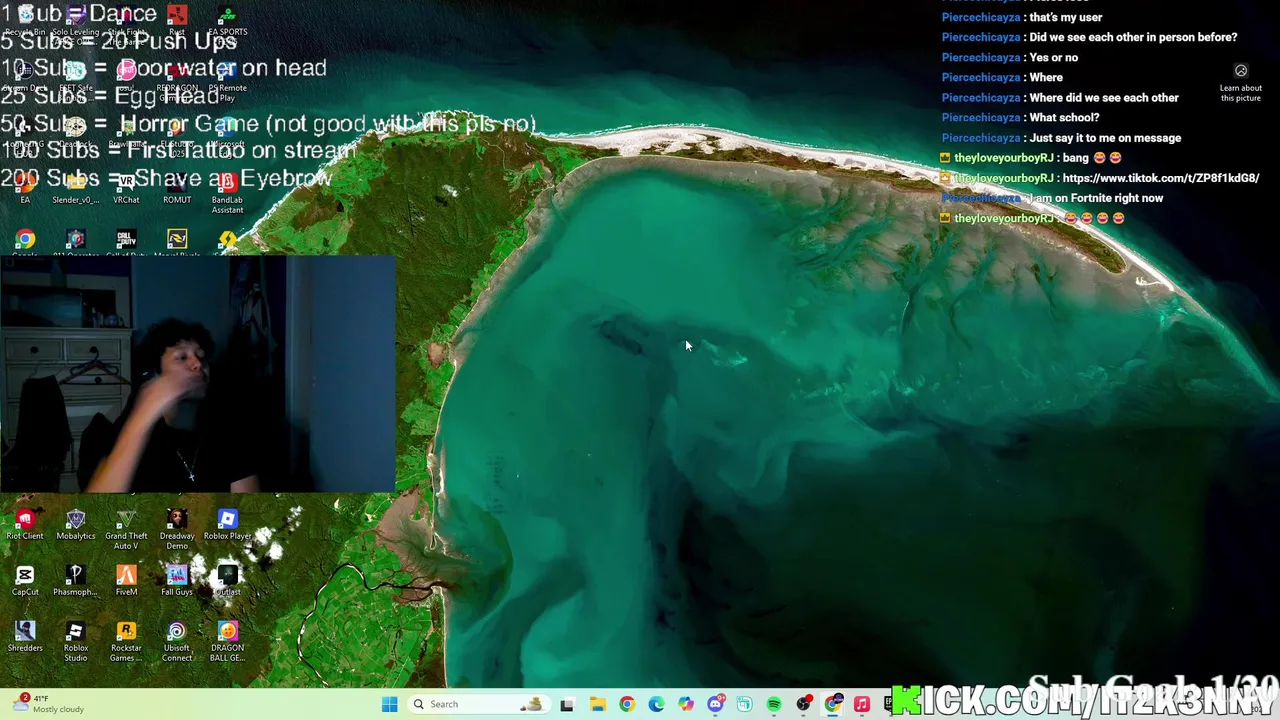Select the VRChat desktop icon
1280x720 pixels.
pos(126,188)
